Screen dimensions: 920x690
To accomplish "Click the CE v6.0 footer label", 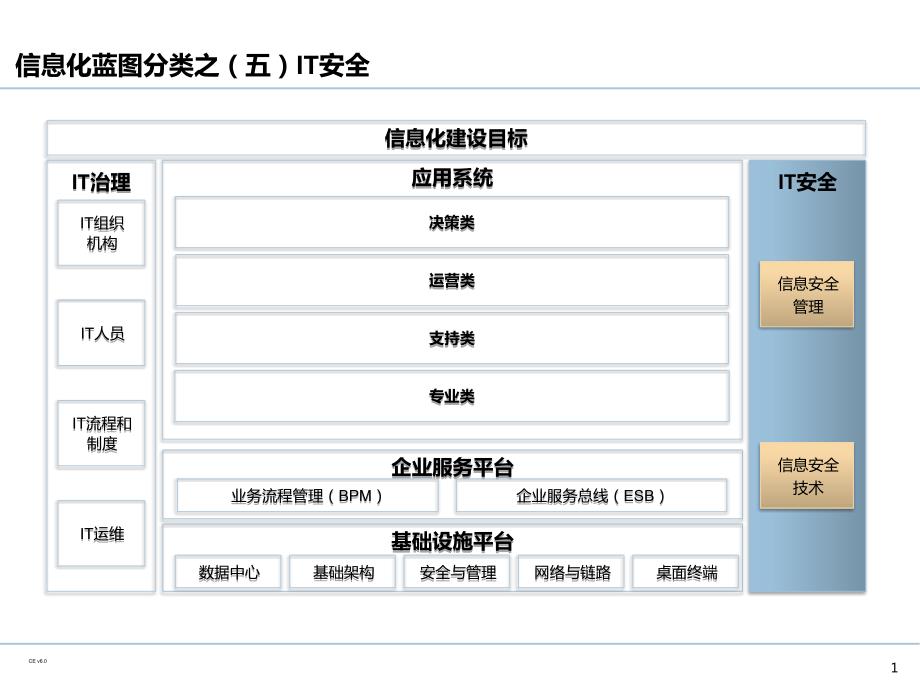I will point(38,661).
